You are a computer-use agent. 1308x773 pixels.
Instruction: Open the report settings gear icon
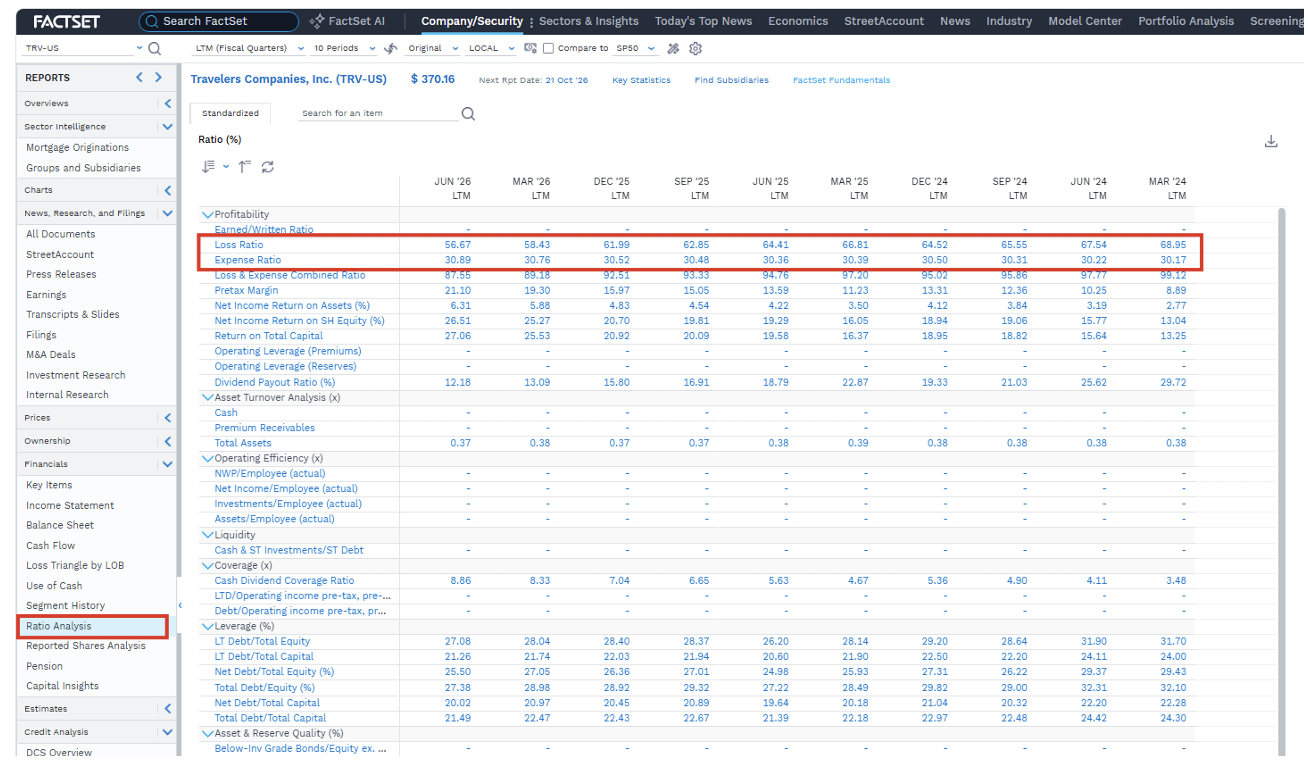tap(696, 48)
